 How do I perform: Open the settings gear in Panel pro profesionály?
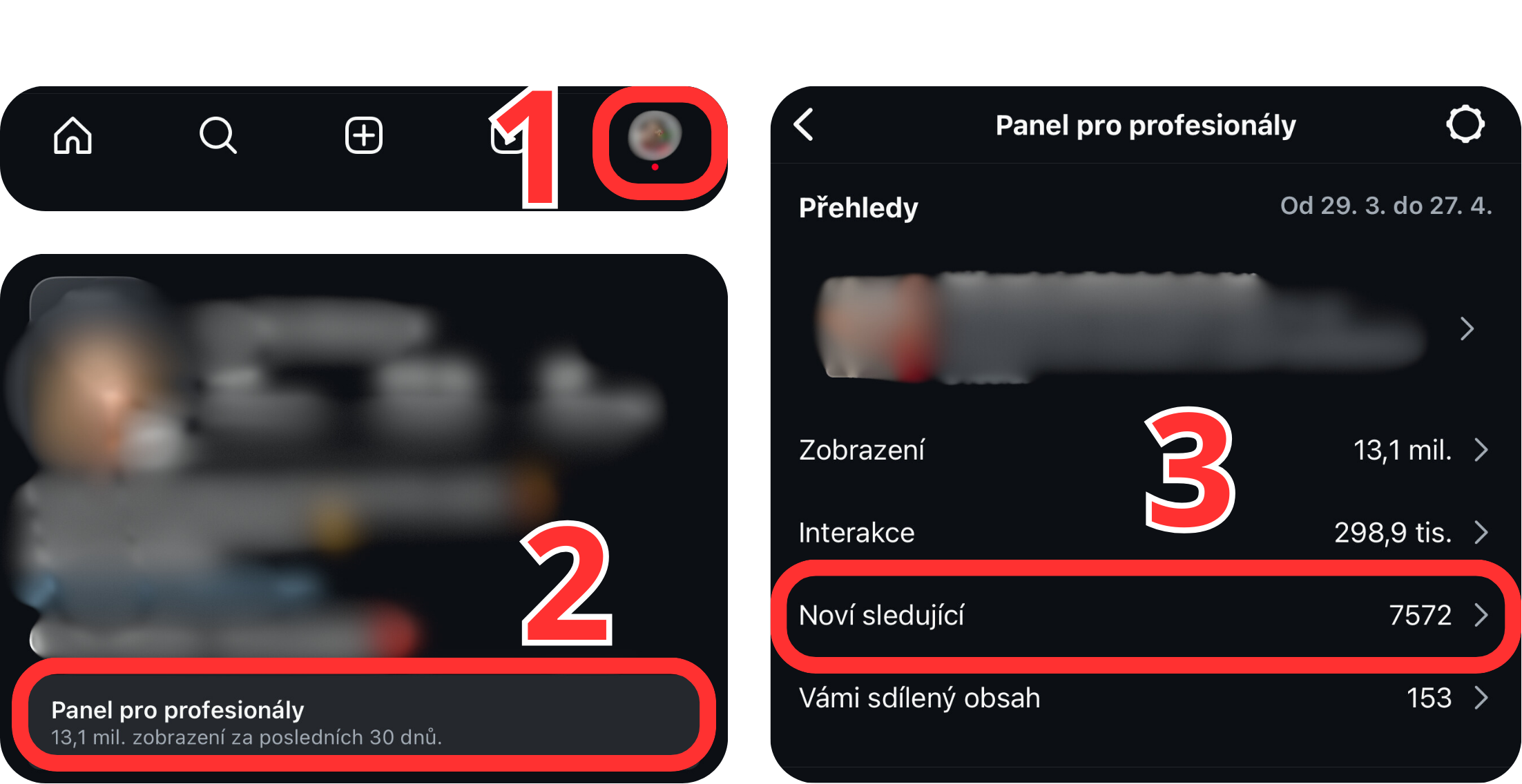[1465, 125]
